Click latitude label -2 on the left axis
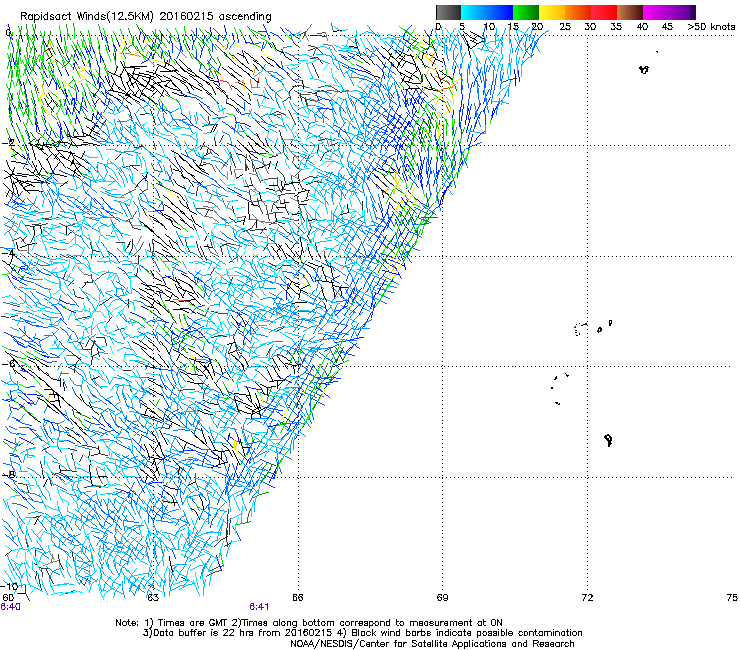The height and width of the screenshot is (650, 740). click(x=9, y=142)
